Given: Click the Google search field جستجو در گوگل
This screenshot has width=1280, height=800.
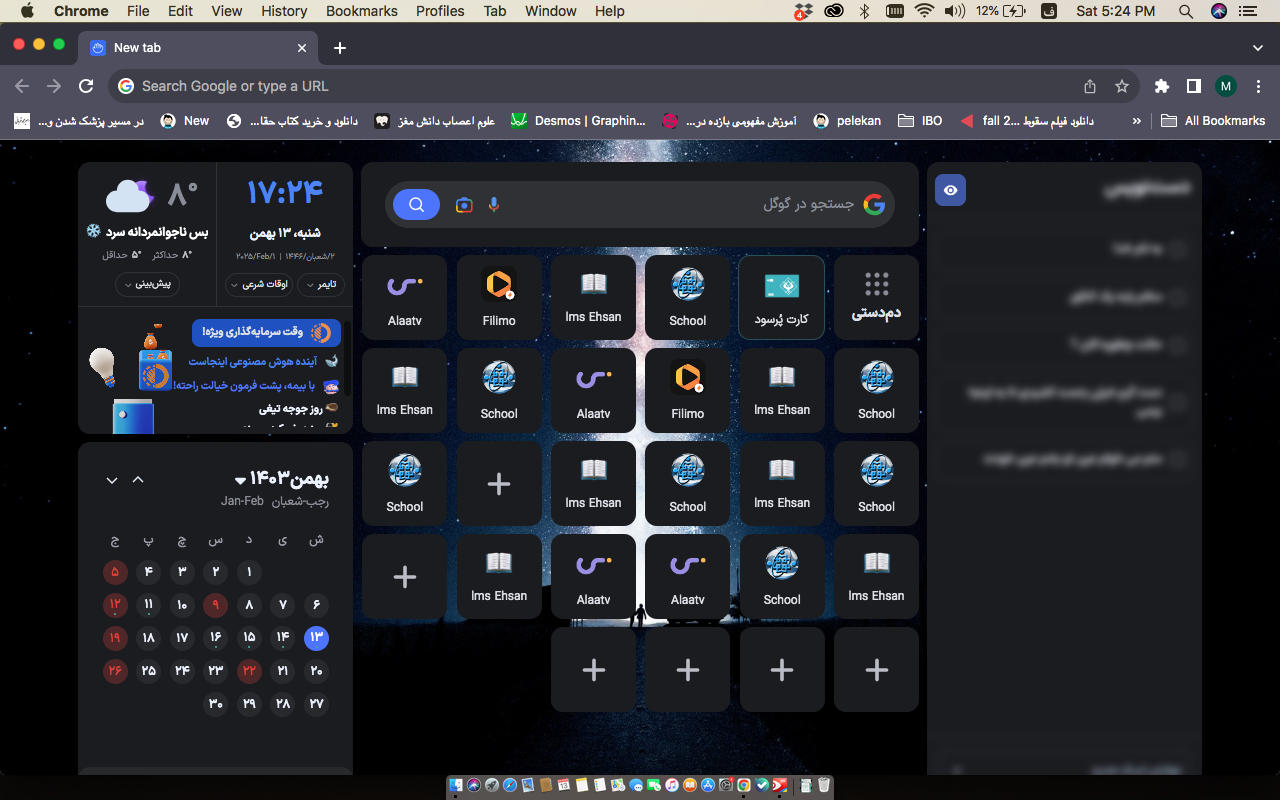Looking at the screenshot, I should click(x=680, y=204).
